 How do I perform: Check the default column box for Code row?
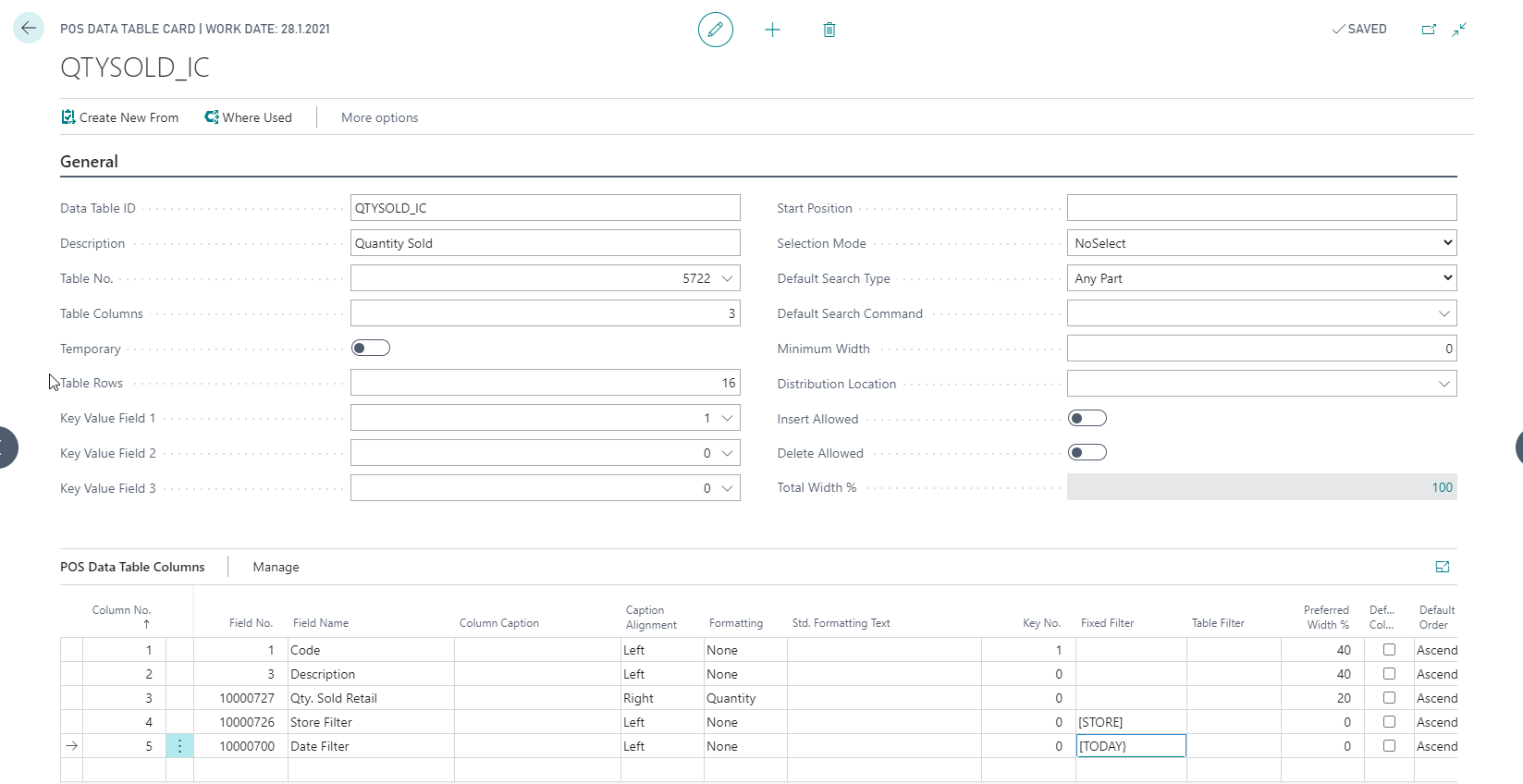[x=1389, y=650]
